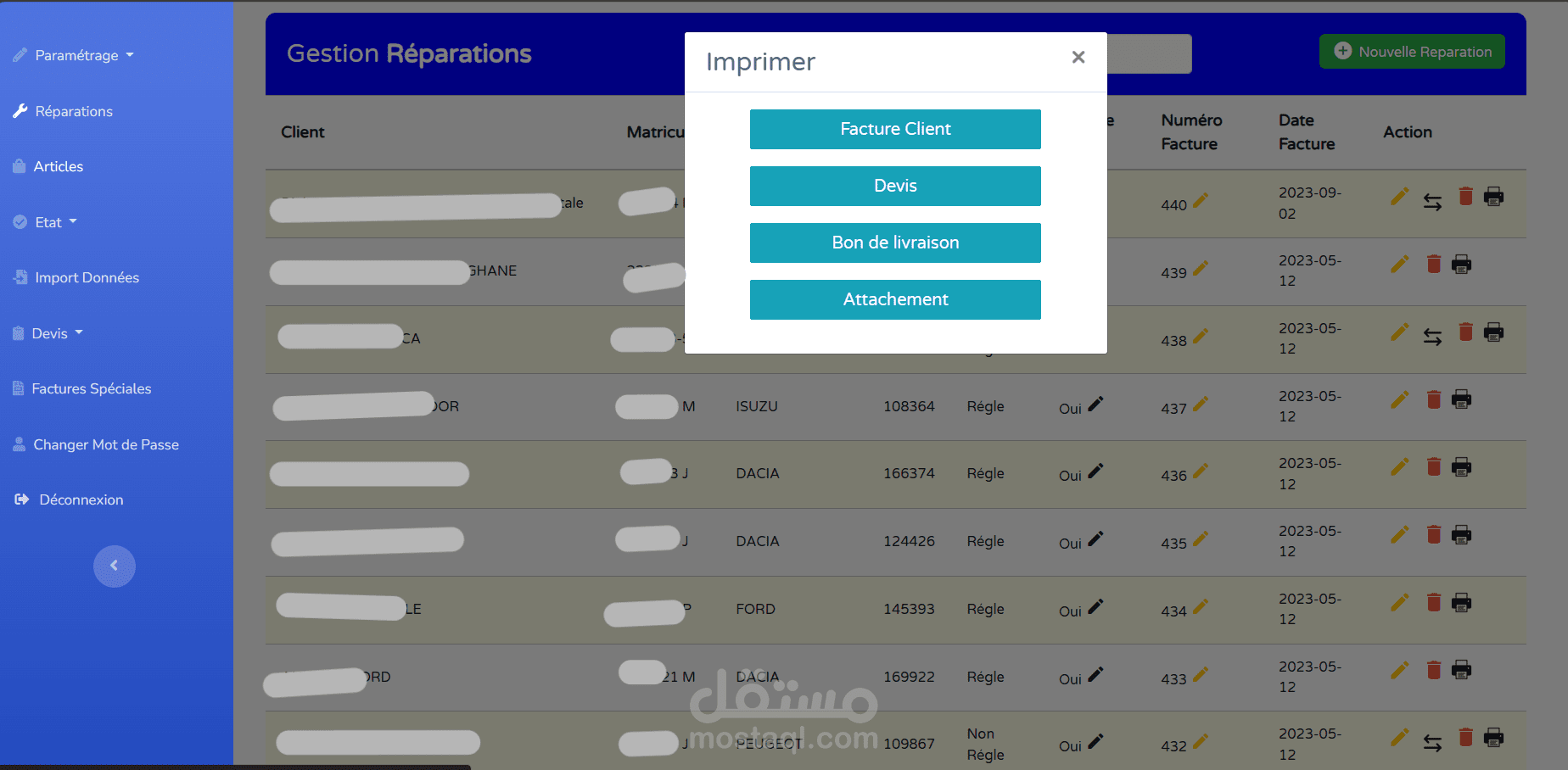Click the FORD brand cell
The image size is (1568, 770).
pos(755,609)
